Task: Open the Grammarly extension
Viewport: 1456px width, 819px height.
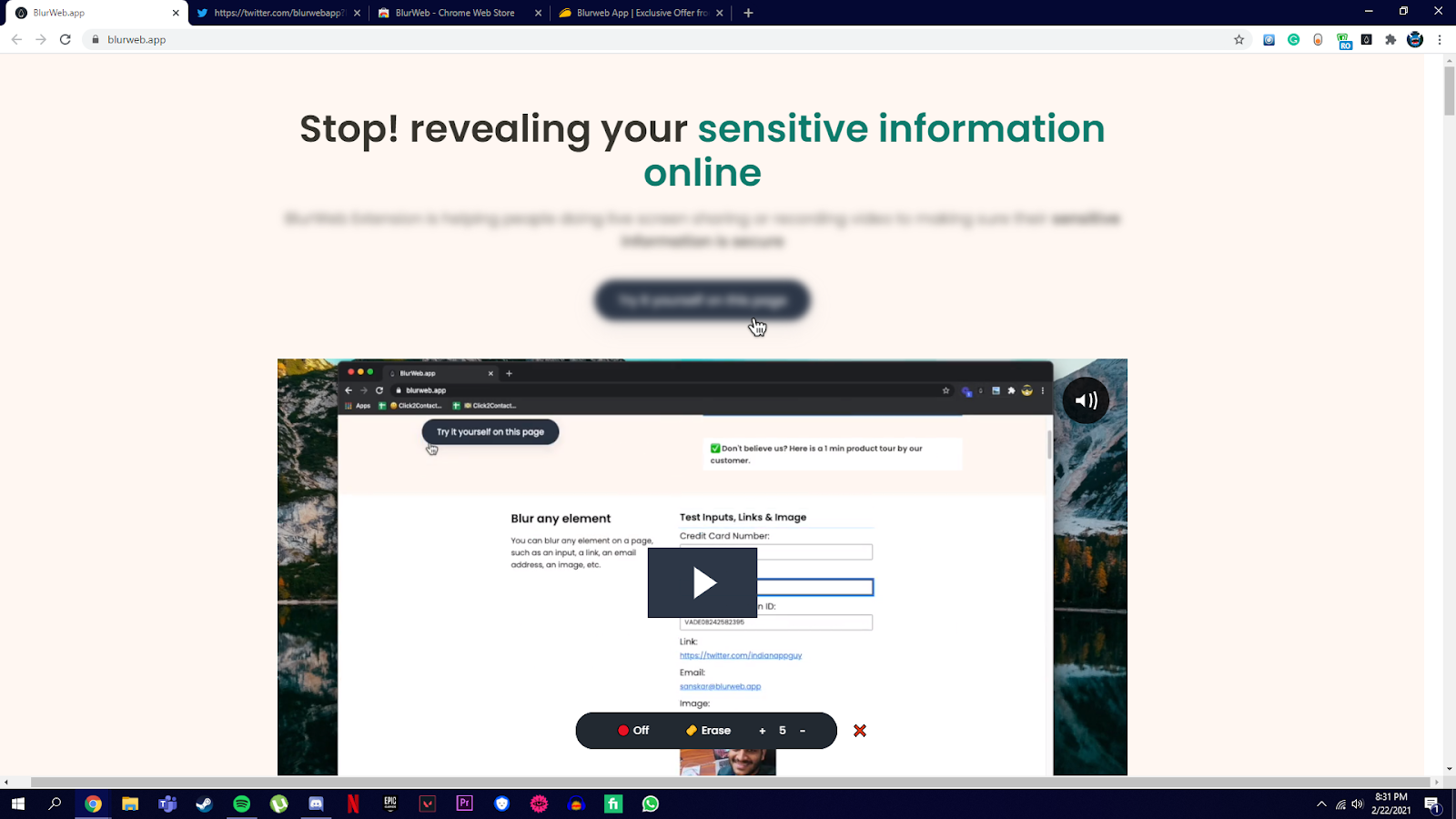Action: pyautogui.click(x=1293, y=39)
